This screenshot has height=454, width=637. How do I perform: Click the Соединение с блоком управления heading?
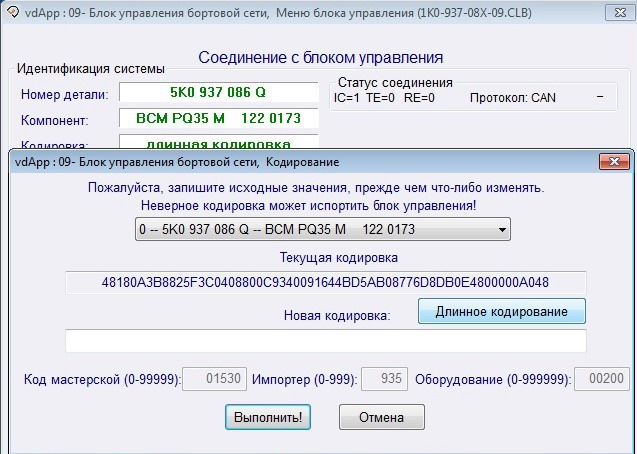coord(321,58)
